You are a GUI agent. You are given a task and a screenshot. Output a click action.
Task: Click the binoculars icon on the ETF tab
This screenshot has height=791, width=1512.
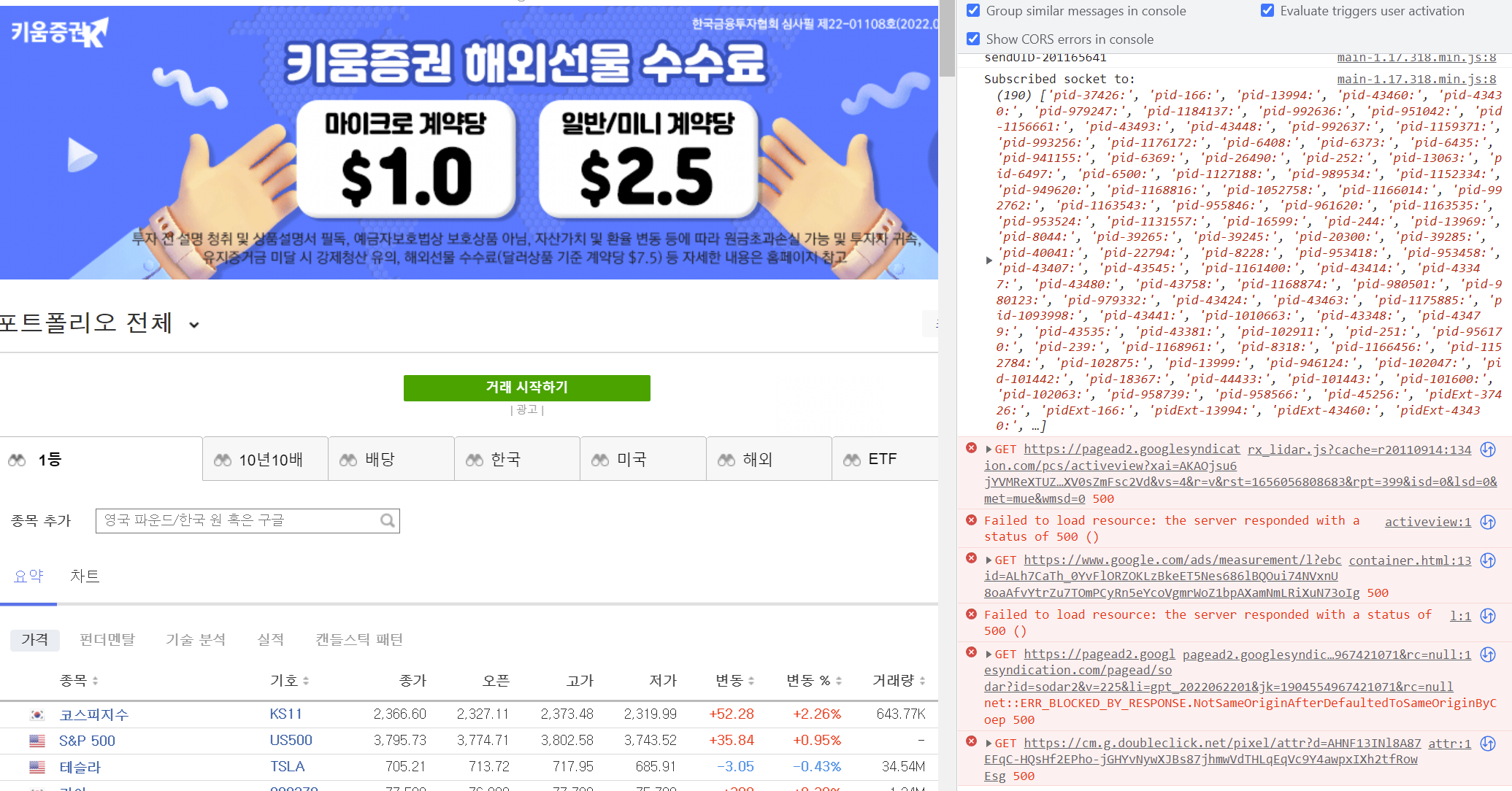point(851,460)
